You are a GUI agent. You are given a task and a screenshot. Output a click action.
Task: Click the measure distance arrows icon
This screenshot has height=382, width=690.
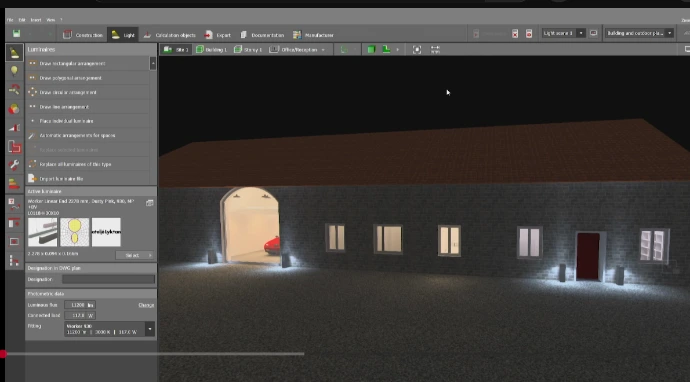pyautogui.click(x=435, y=50)
